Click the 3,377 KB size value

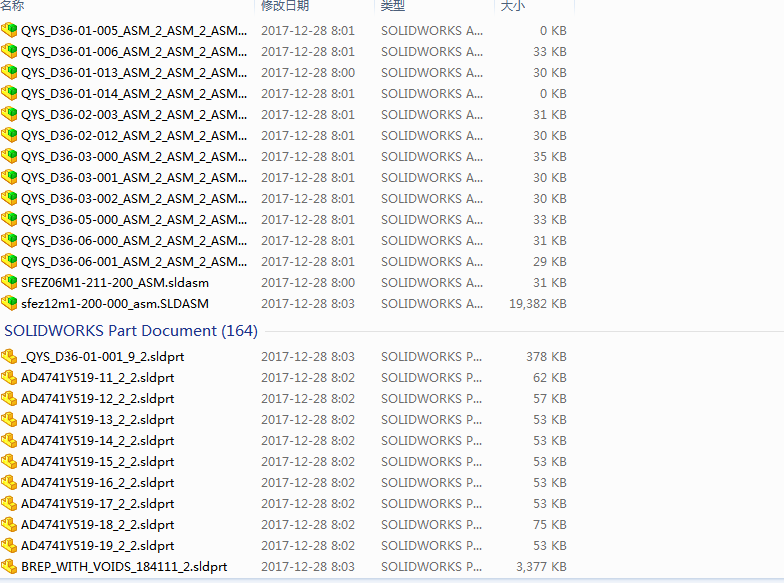(541, 566)
